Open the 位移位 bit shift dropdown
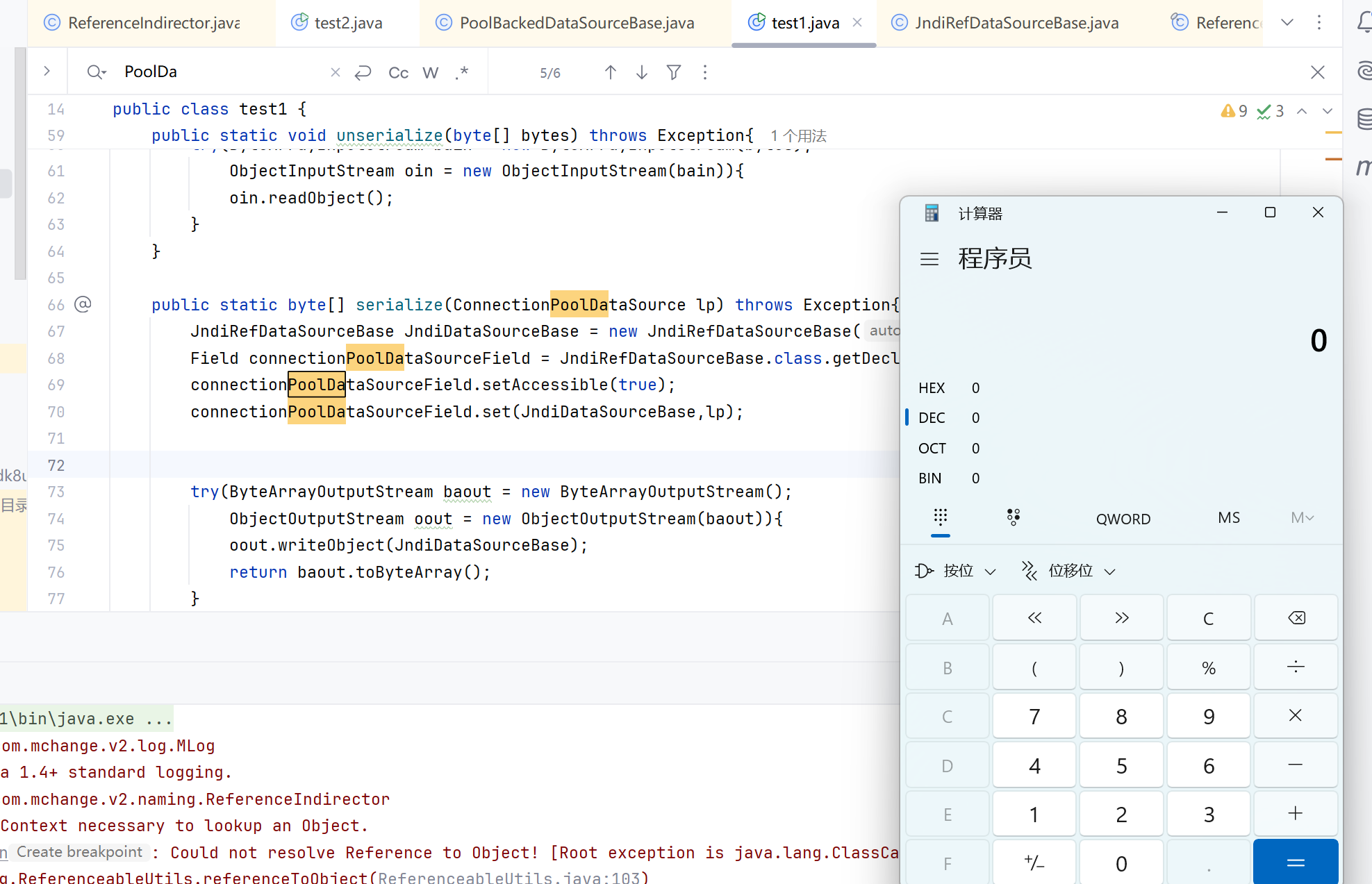Screen dimensions: 1372x884 pos(1068,571)
